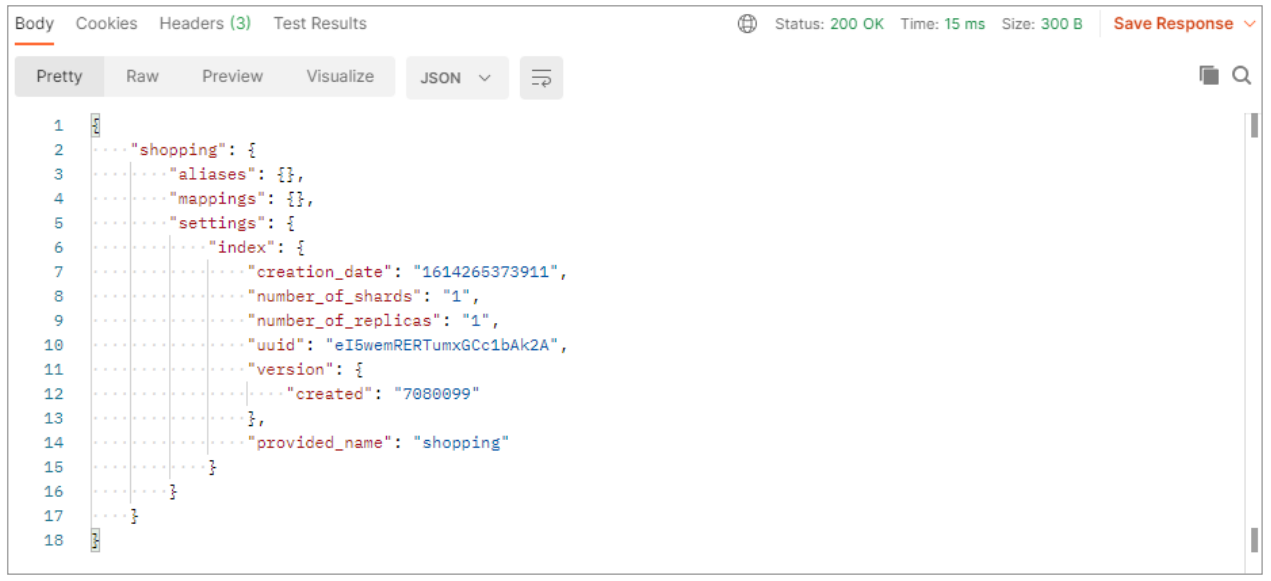The width and height of the screenshot is (1271, 581).
Task: View the Test Results tab
Action: click(x=320, y=24)
